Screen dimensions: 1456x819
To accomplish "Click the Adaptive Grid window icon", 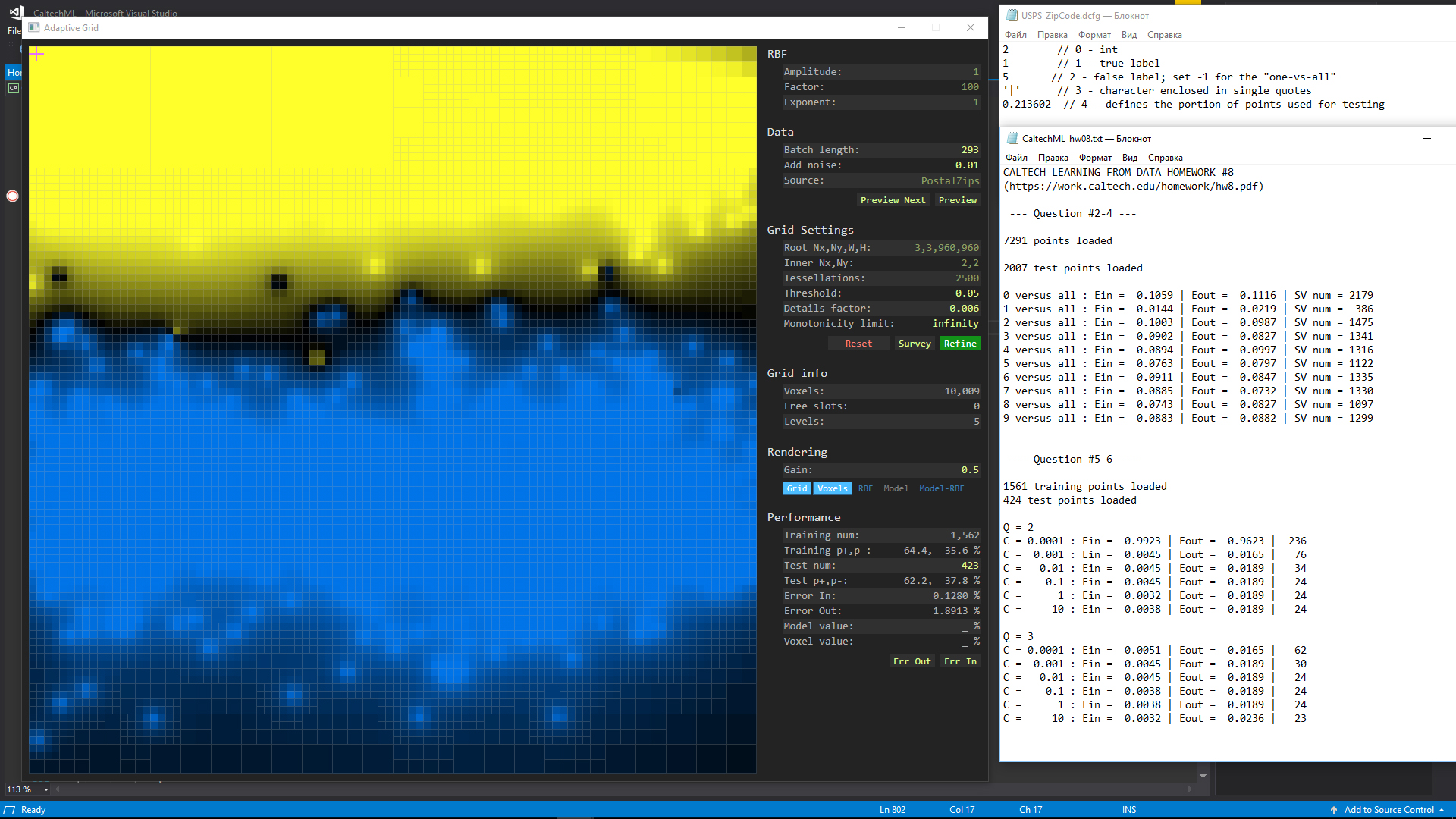I will point(34,28).
